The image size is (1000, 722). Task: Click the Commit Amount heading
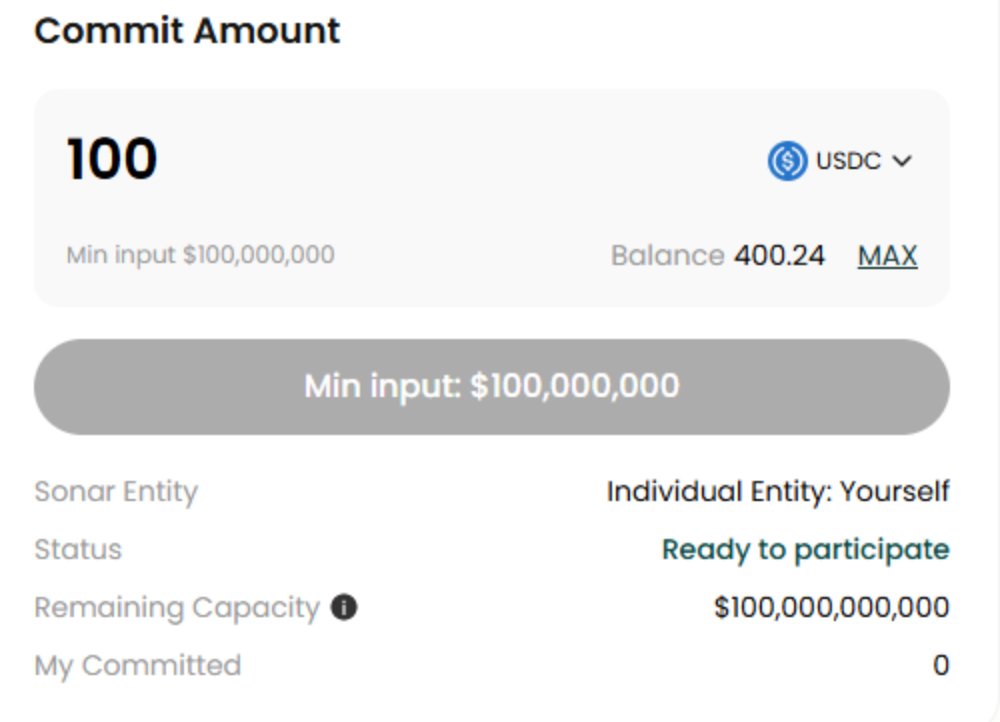pos(187,31)
